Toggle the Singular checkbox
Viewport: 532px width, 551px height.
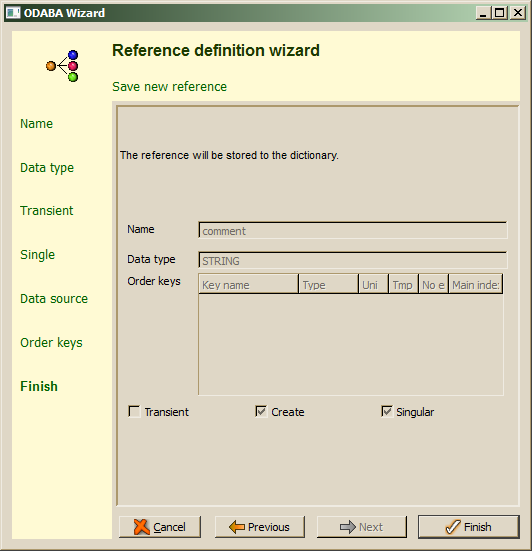[x=387, y=411]
